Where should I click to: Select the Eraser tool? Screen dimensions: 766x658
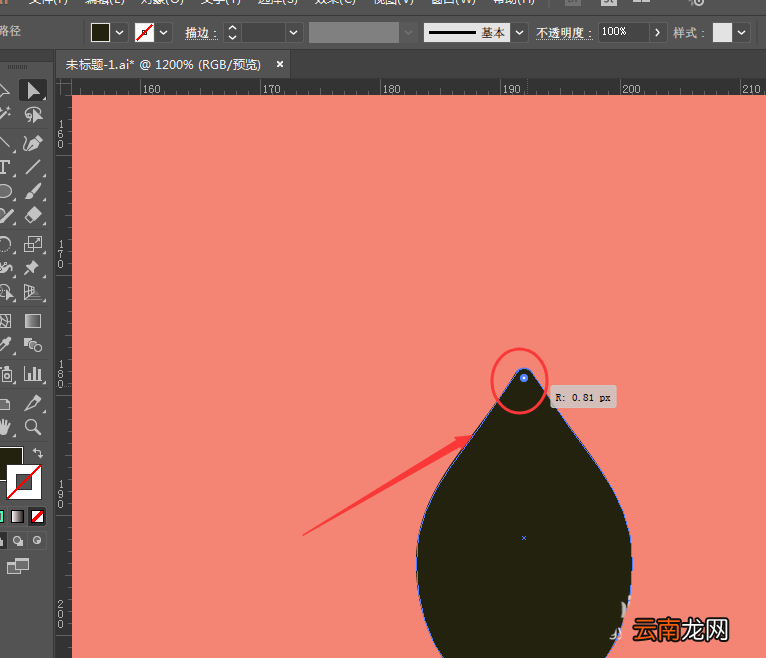pyautogui.click(x=33, y=215)
